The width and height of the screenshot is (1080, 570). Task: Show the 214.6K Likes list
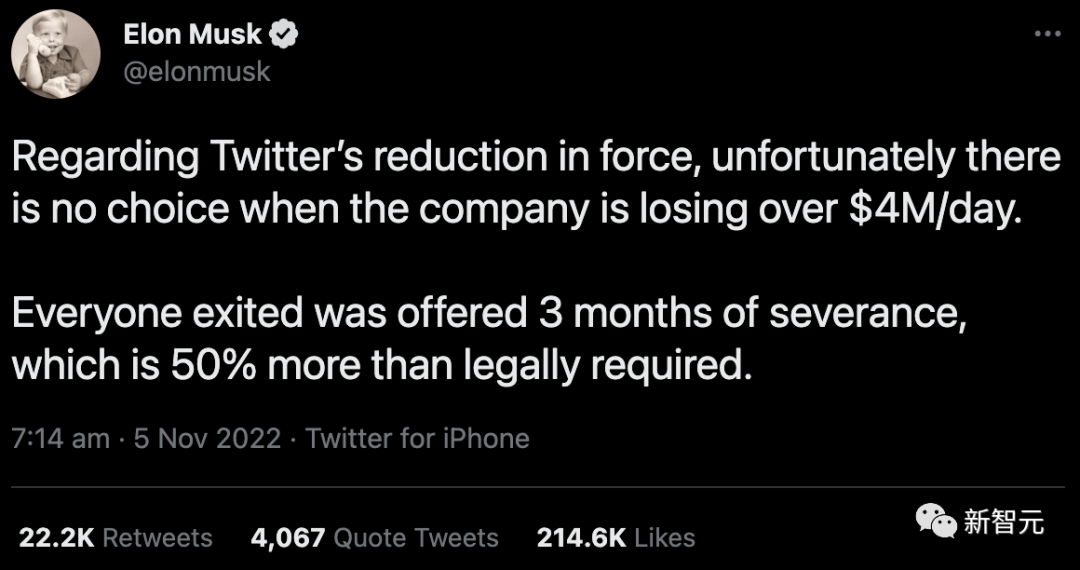tap(615, 537)
